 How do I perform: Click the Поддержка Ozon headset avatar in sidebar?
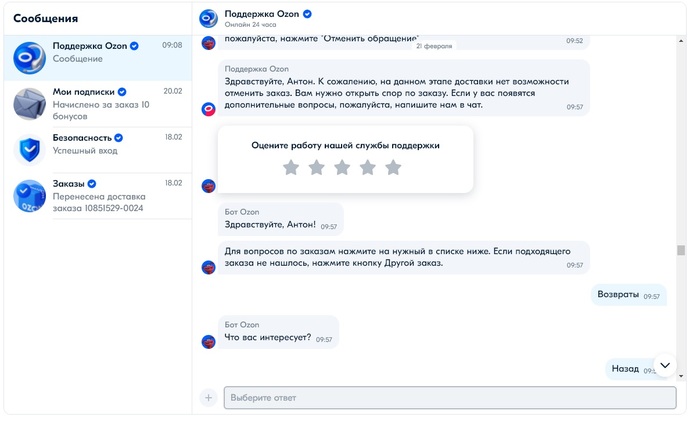point(29,58)
